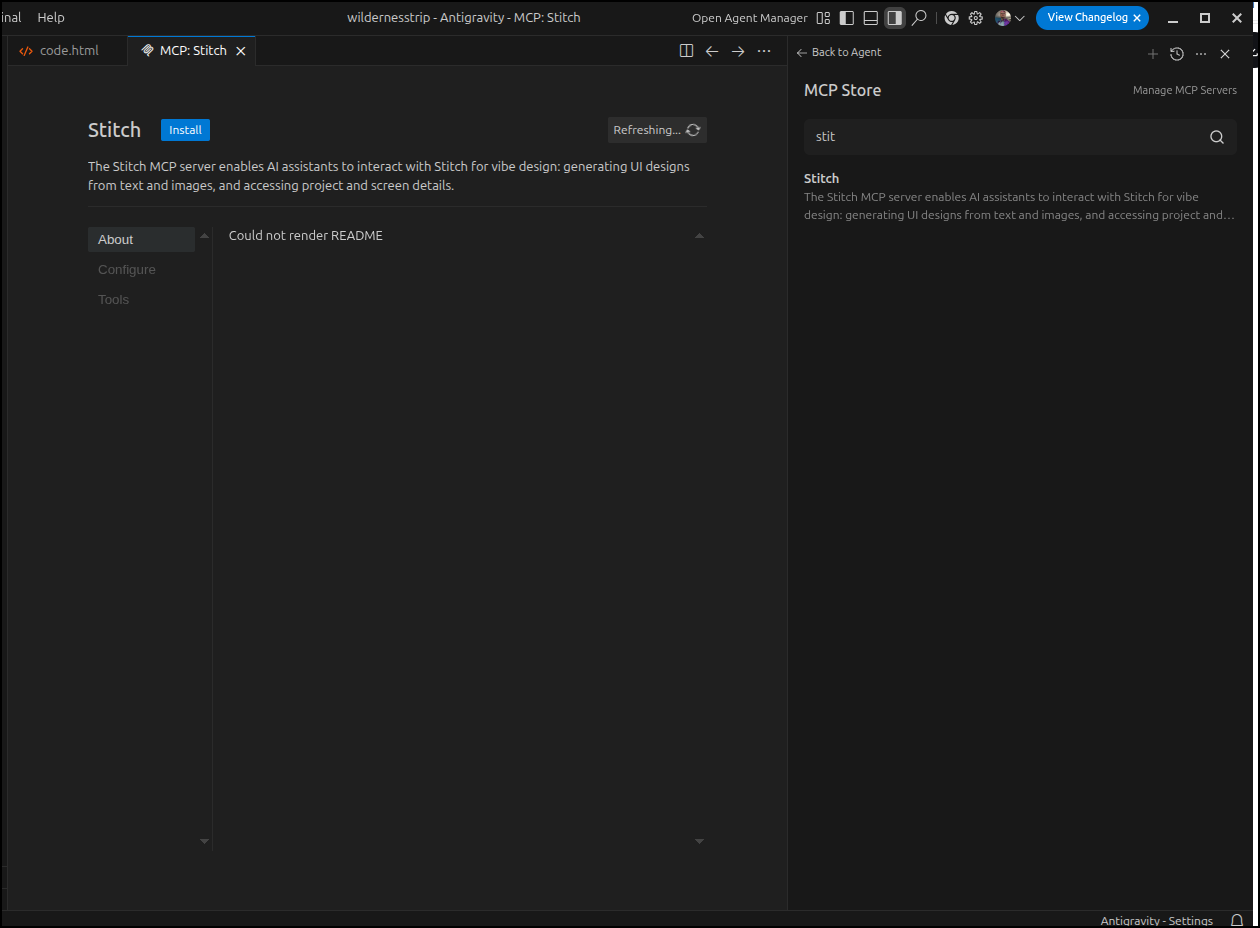Screen dimensions: 1260x928
Task: Open the search magnifier in title bar
Action: point(919,18)
